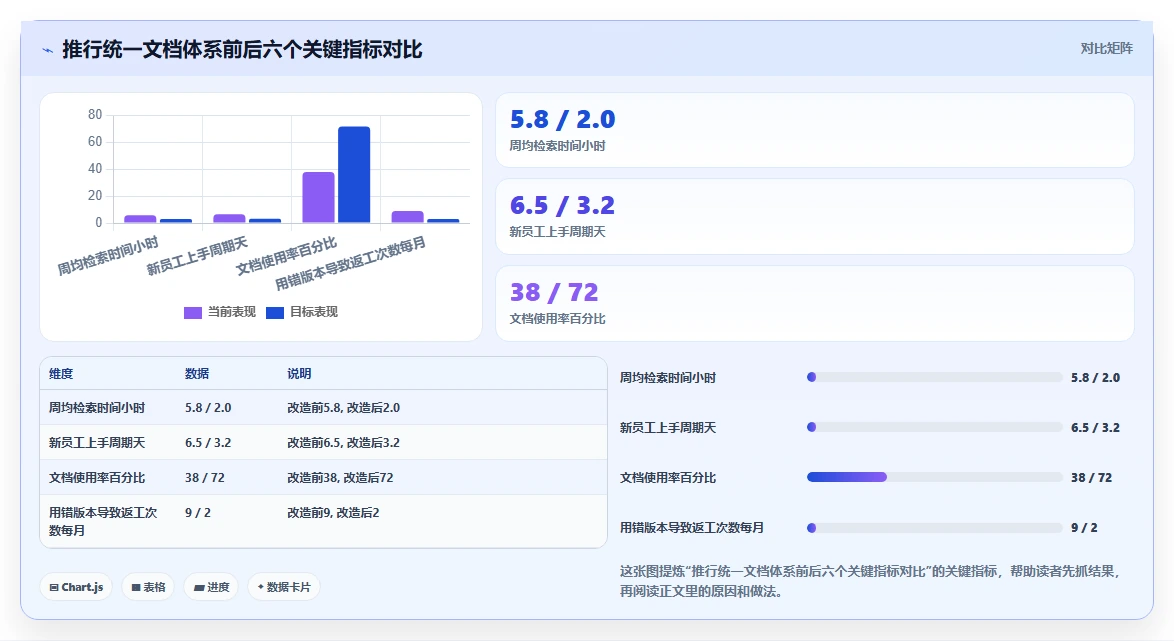Click the 文档使用率百分比 progress bar

tap(934, 477)
